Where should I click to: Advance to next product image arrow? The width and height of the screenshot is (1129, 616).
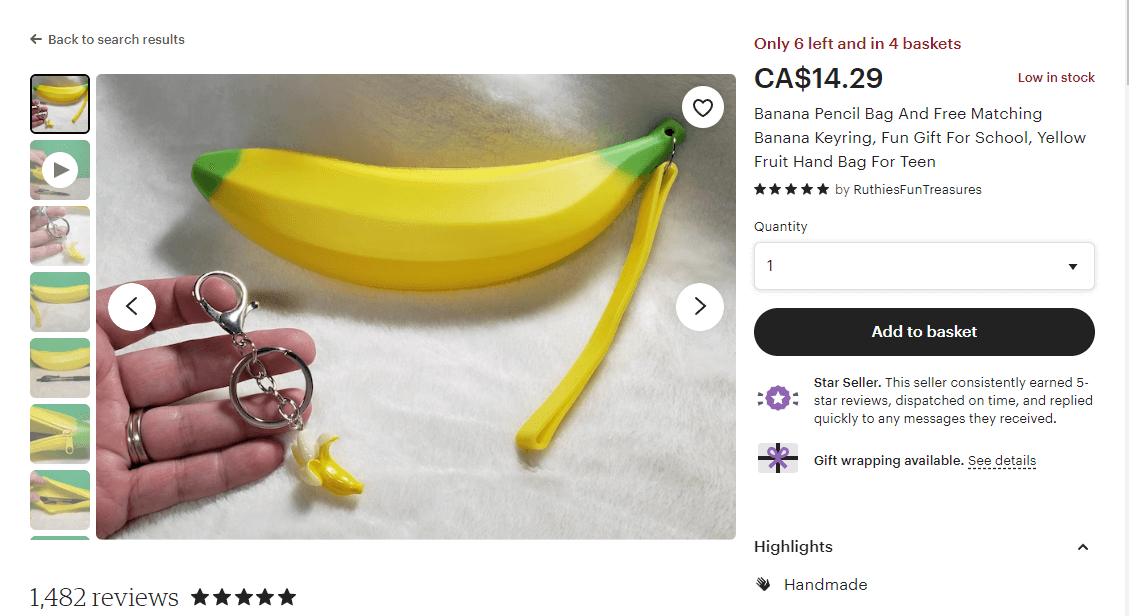pos(699,307)
